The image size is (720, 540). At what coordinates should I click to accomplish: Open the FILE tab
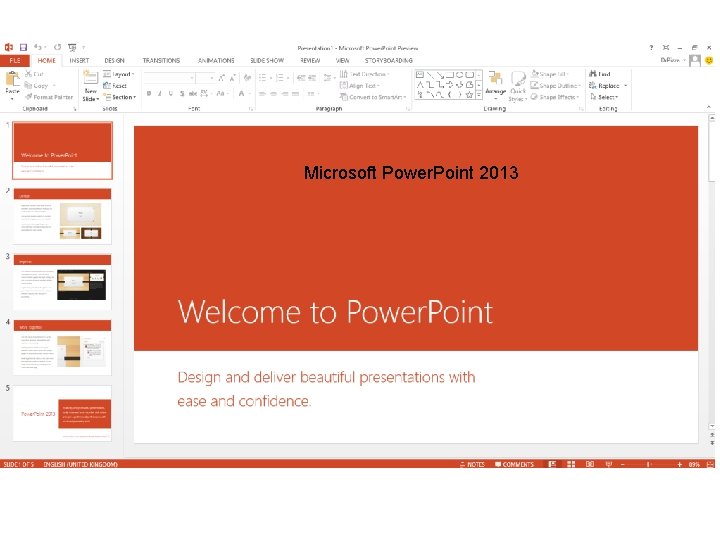click(15, 60)
